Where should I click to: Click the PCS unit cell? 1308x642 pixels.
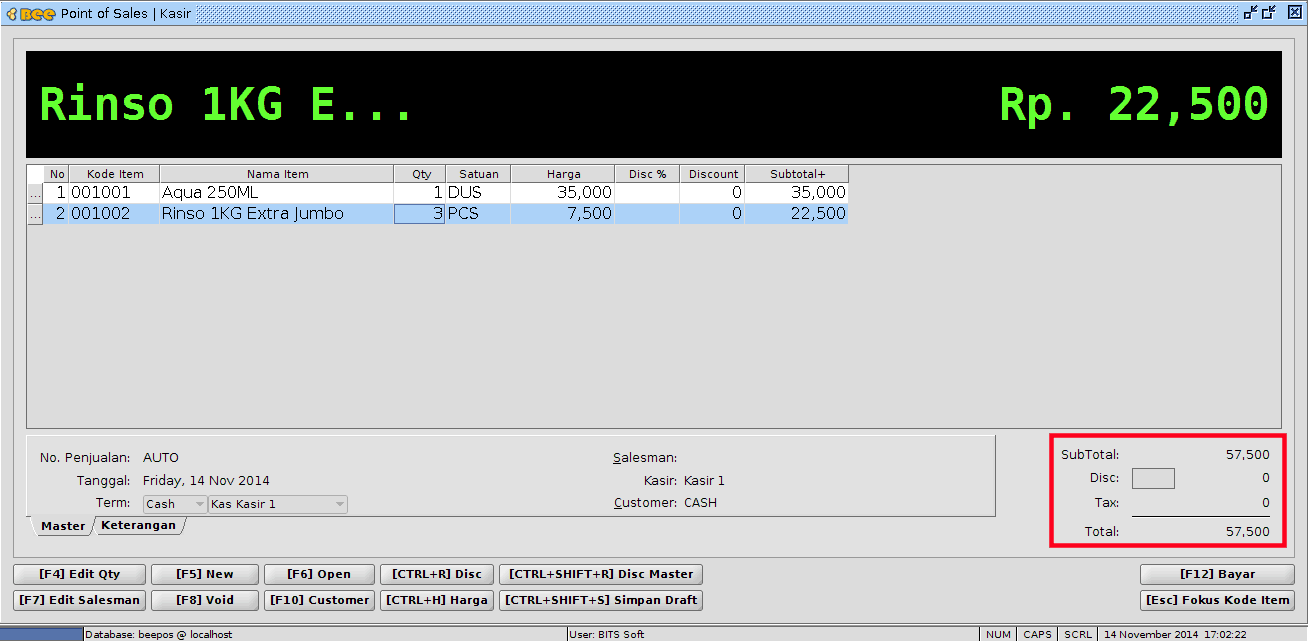coord(478,214)
